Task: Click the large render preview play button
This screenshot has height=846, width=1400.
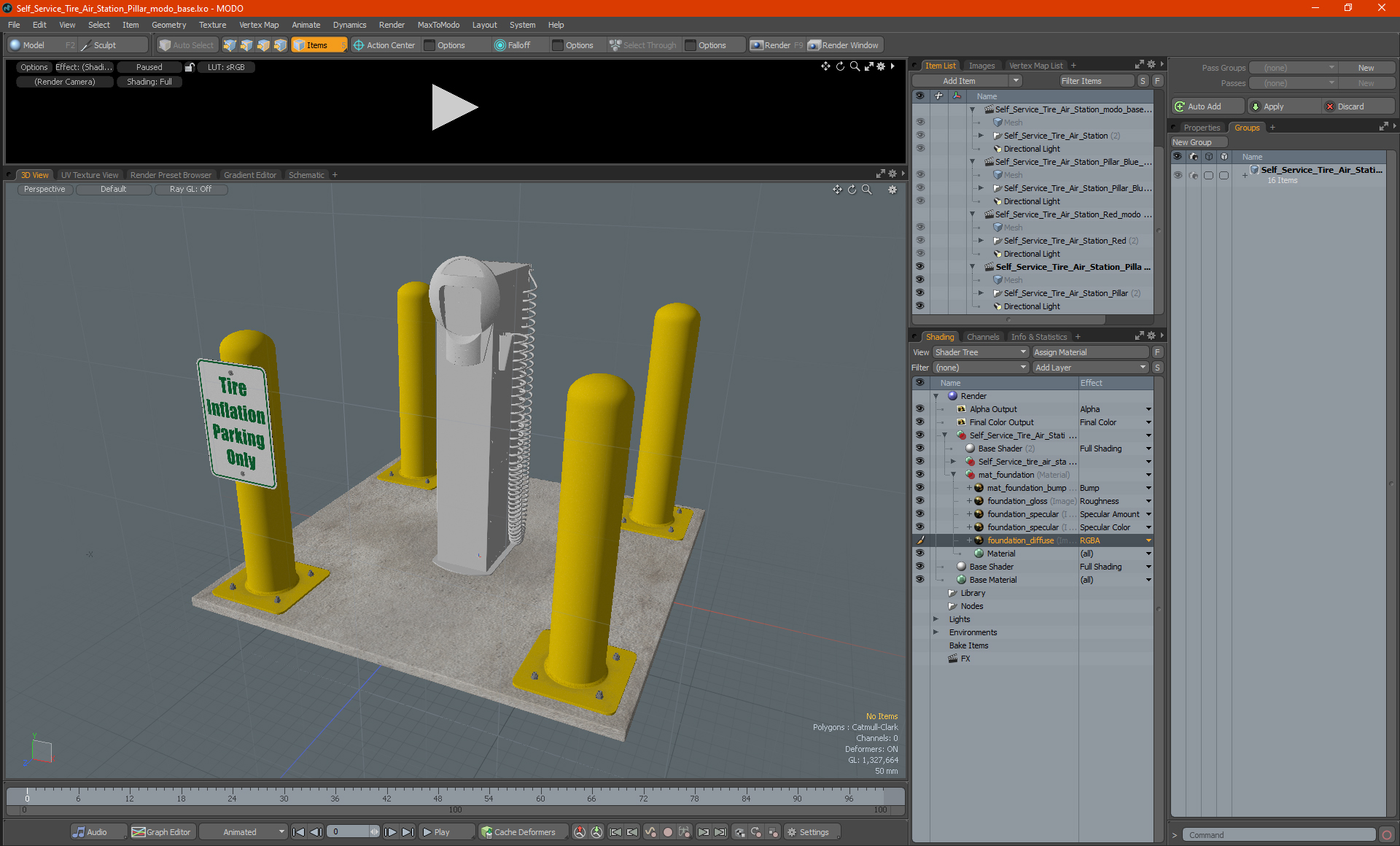Action: point(454,107)
